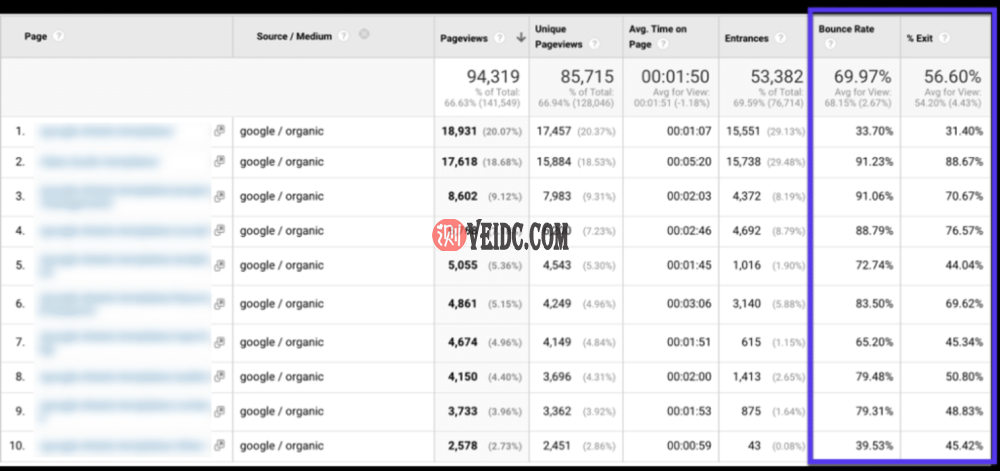
Task: Click exit rate value 45.42%
Action: click(964, 446)
